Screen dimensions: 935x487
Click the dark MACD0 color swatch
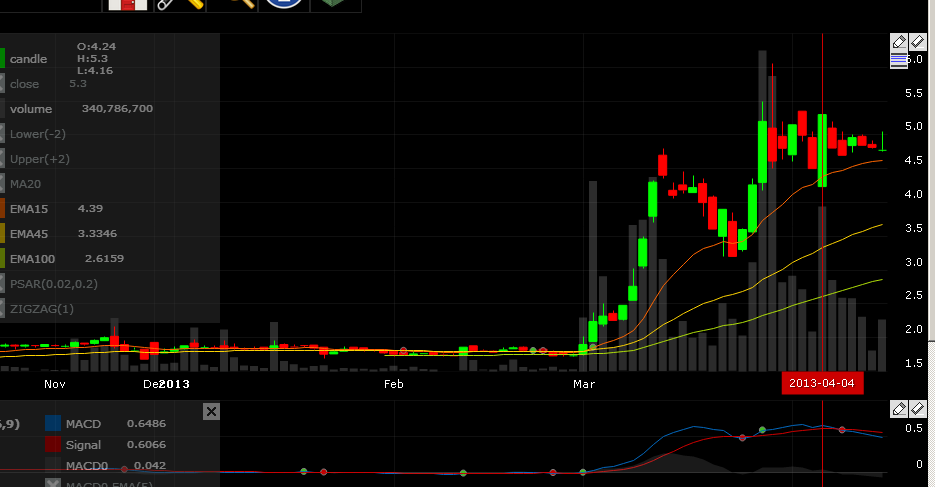pyautogui.click(x=53, y=465)
